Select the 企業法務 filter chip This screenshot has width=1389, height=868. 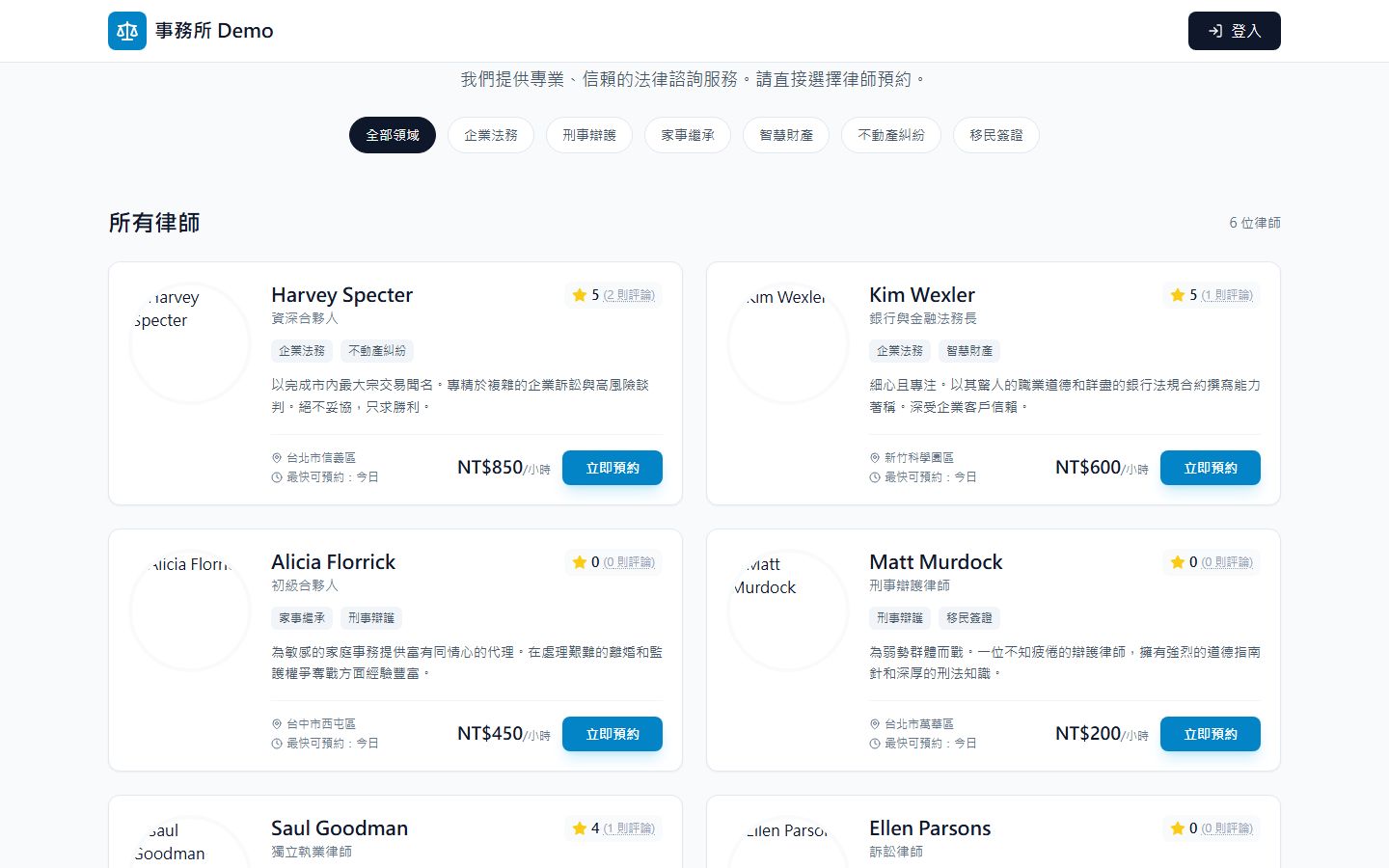coord(491,135)
